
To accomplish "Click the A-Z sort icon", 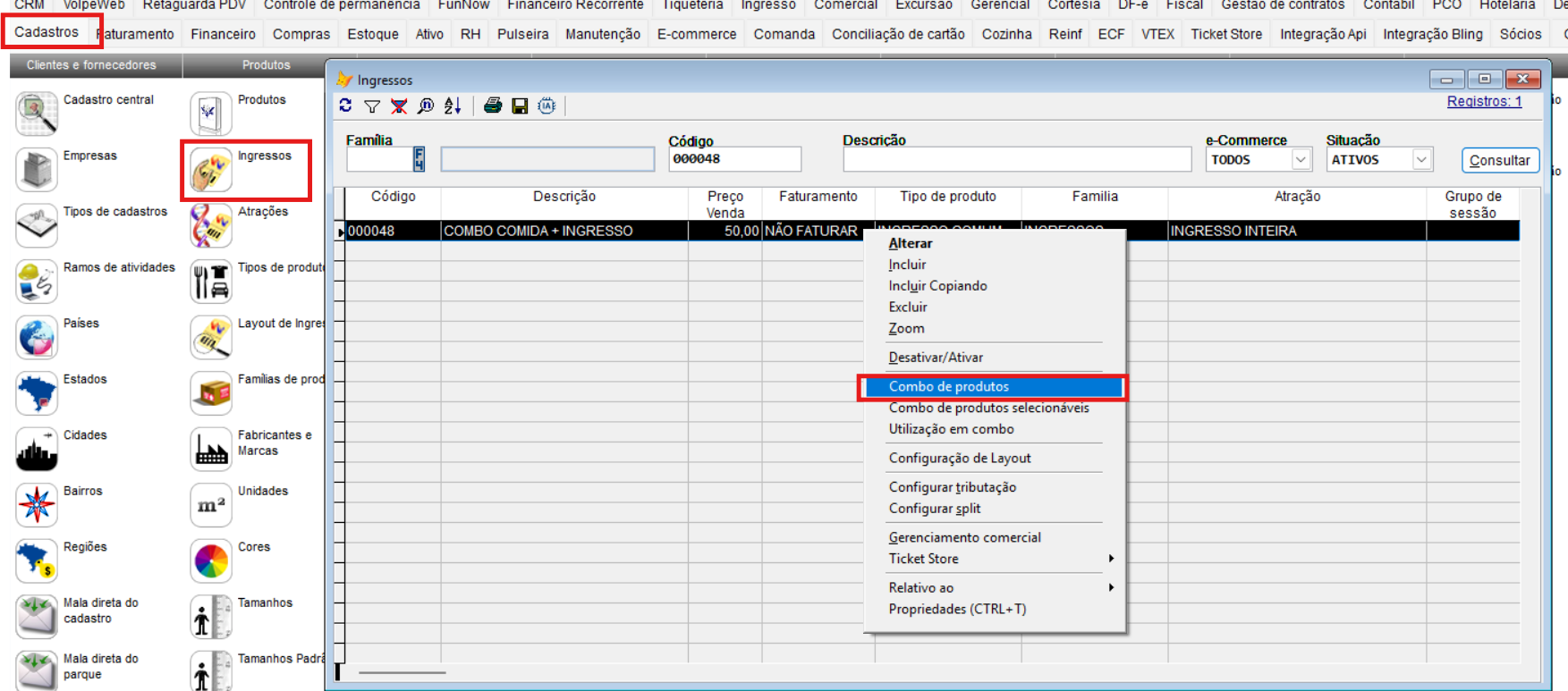I will tap(453, 106).
